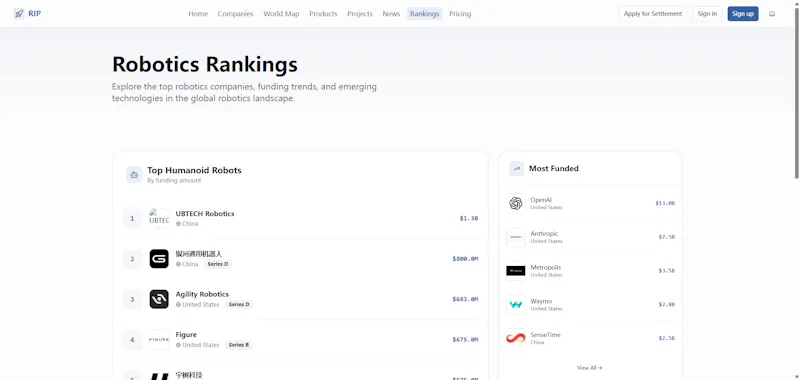Open the Agility Robotics logo

point(159,299)
